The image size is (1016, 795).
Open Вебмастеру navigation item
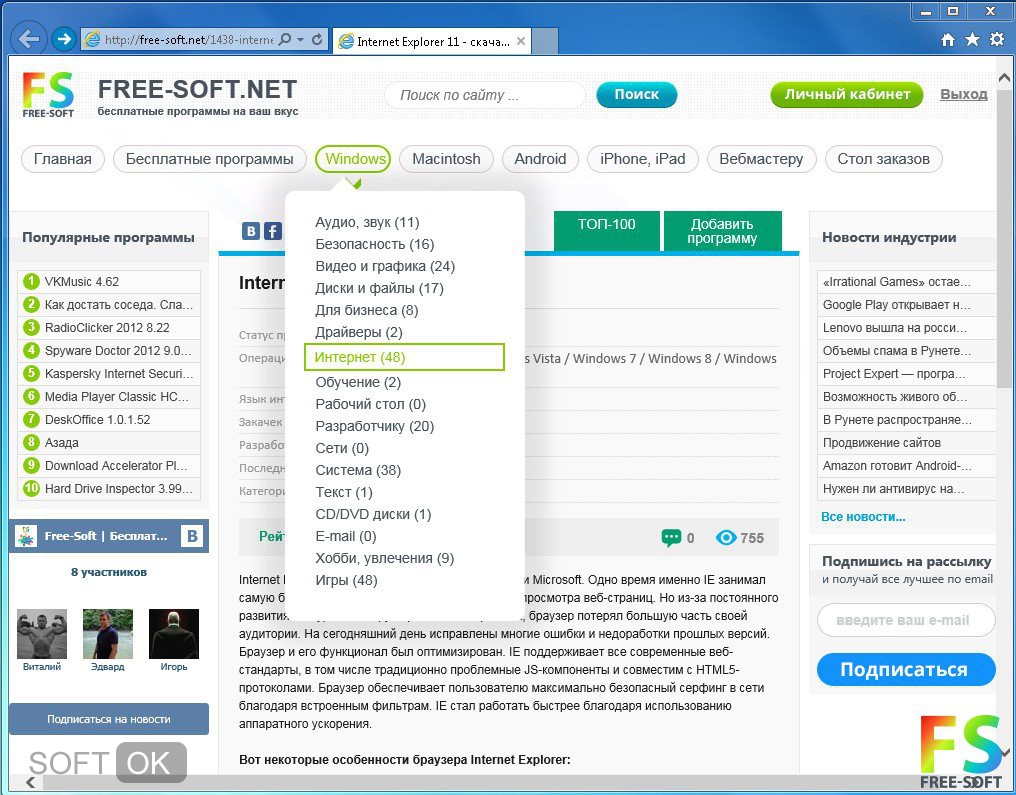coord(761,159)
